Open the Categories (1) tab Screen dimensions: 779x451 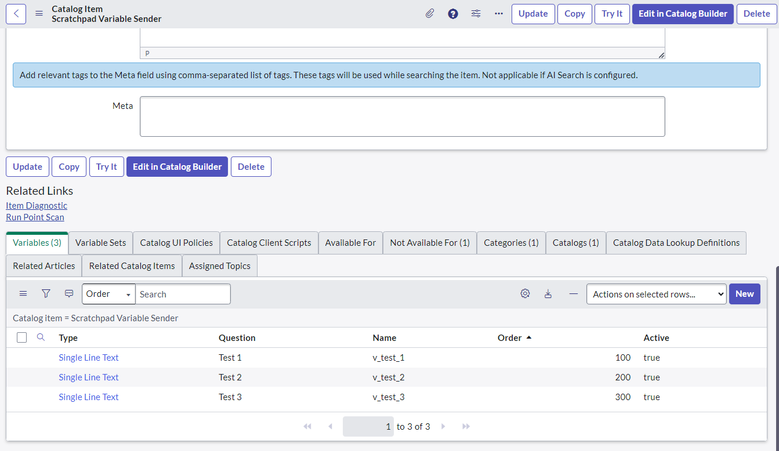click(511, 243)
